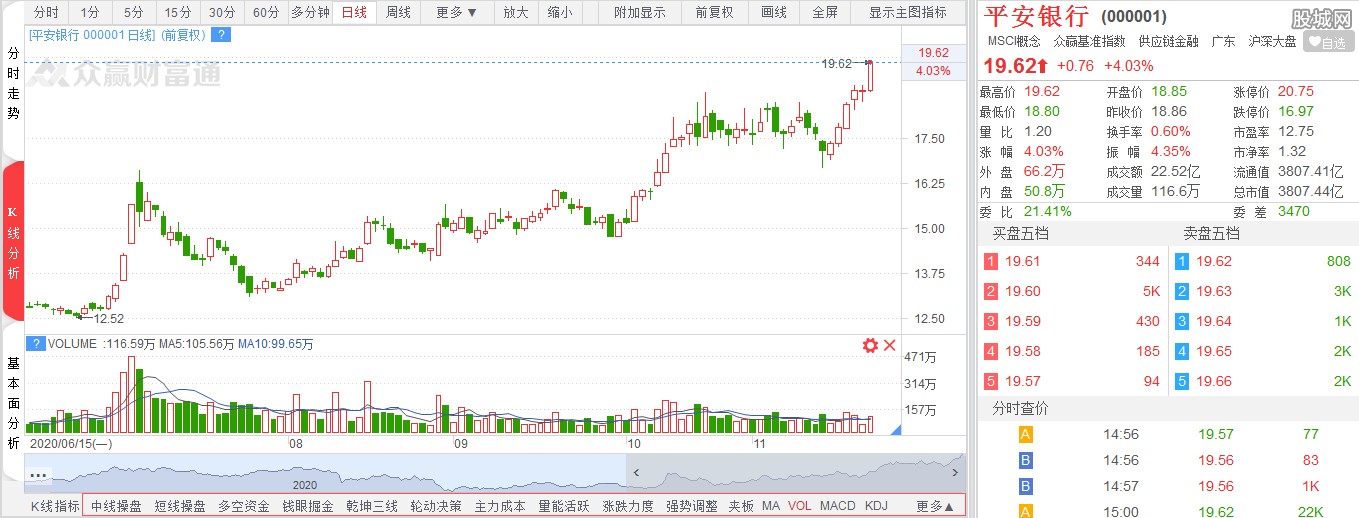Screen dimensions: 1359x518
Task: Open 基本面分析 side tab
Action: pyautogui.click(x=13, y=403)
